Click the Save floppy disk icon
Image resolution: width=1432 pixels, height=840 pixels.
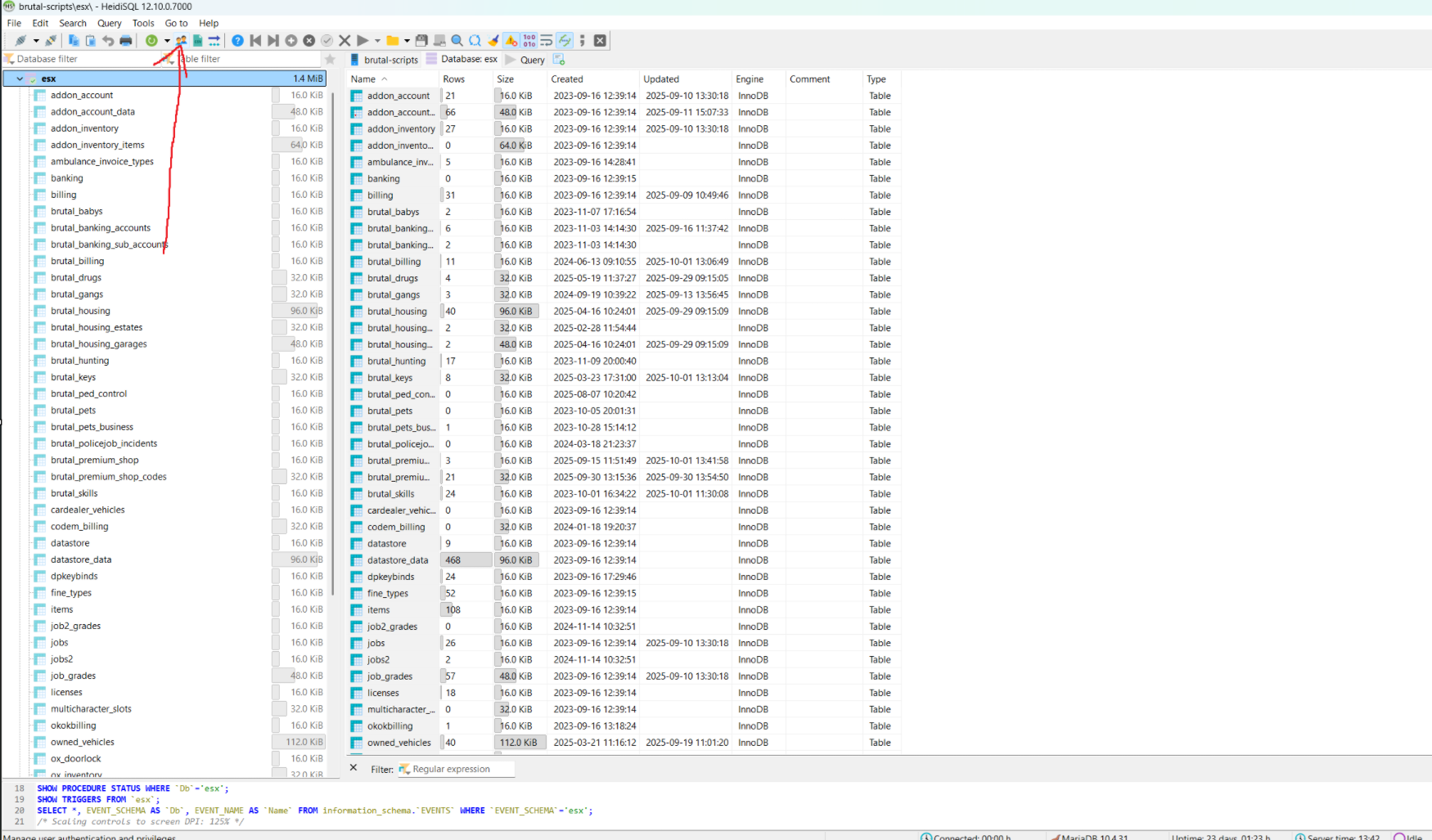(x=421, y=40)
